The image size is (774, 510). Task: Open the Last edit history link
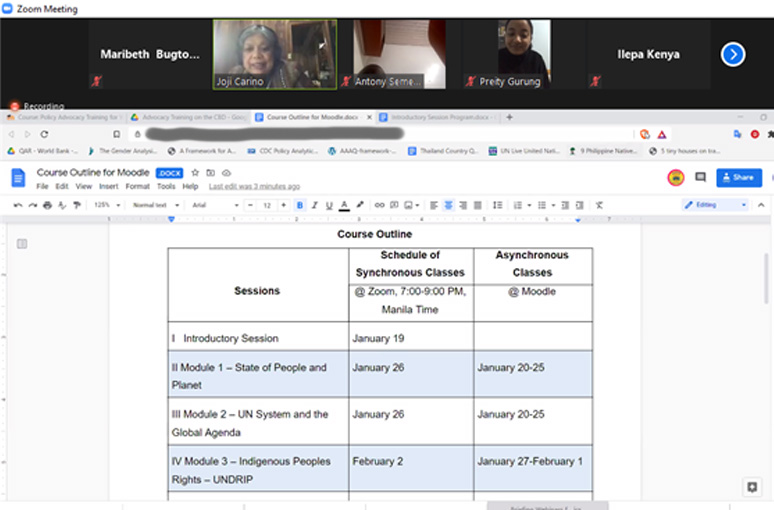[254, 187]
